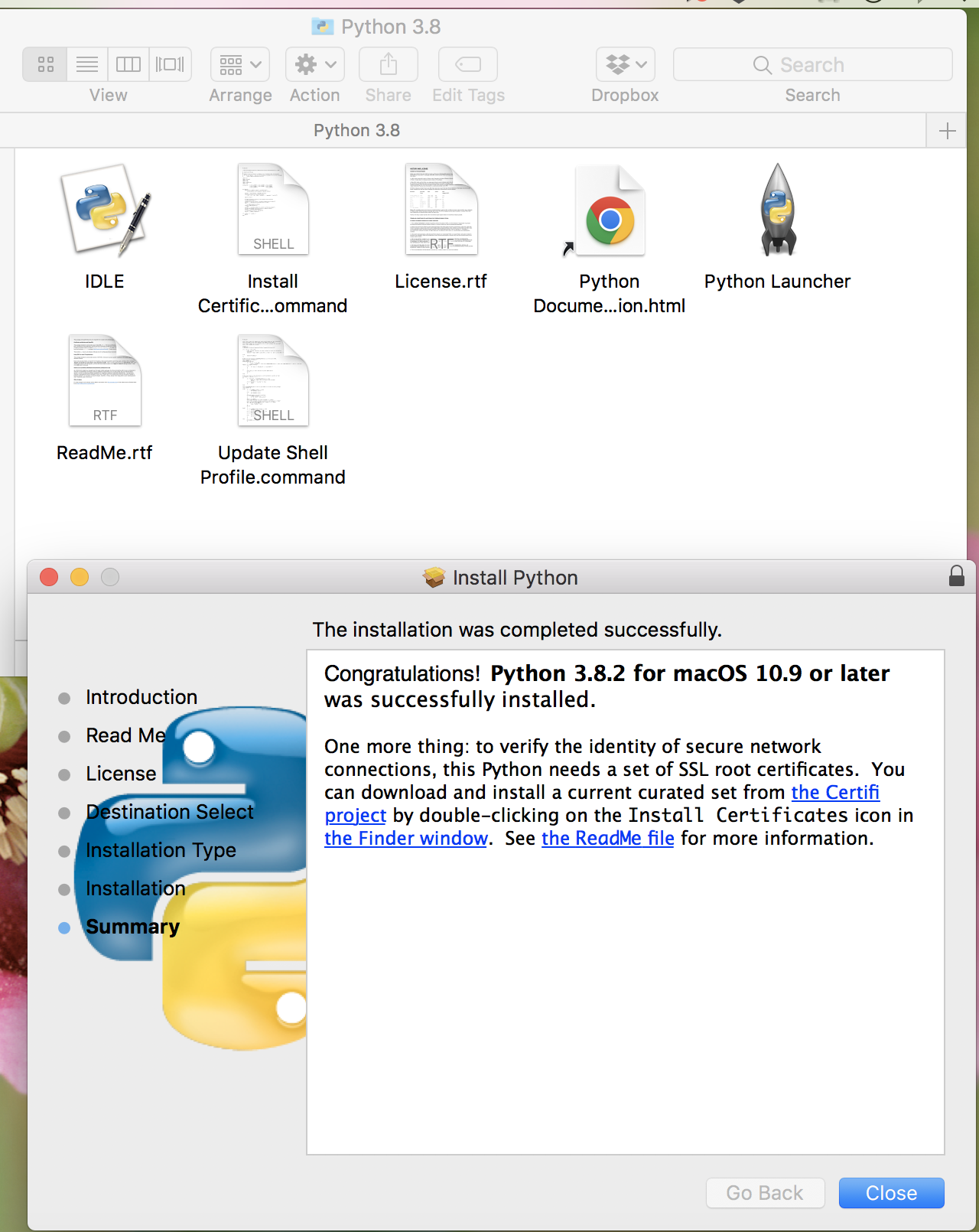Screen dimensions: 979x1232
Task: Click the License.rtf file name label
Action: click(x=441, y=282)
